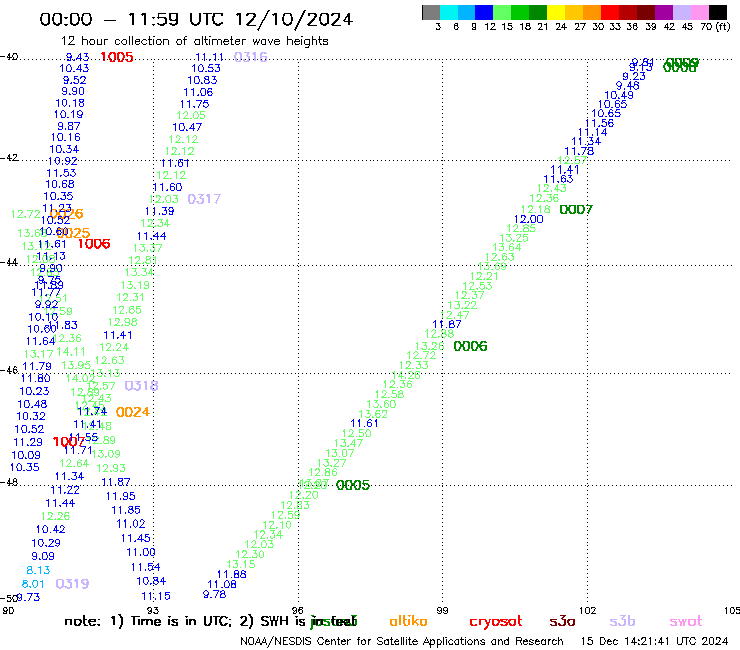Click the light blue value 8.13

click(38, 570)
